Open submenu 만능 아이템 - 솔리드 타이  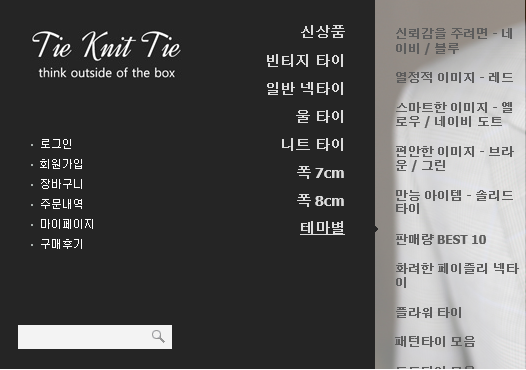(x=454, y=202)
